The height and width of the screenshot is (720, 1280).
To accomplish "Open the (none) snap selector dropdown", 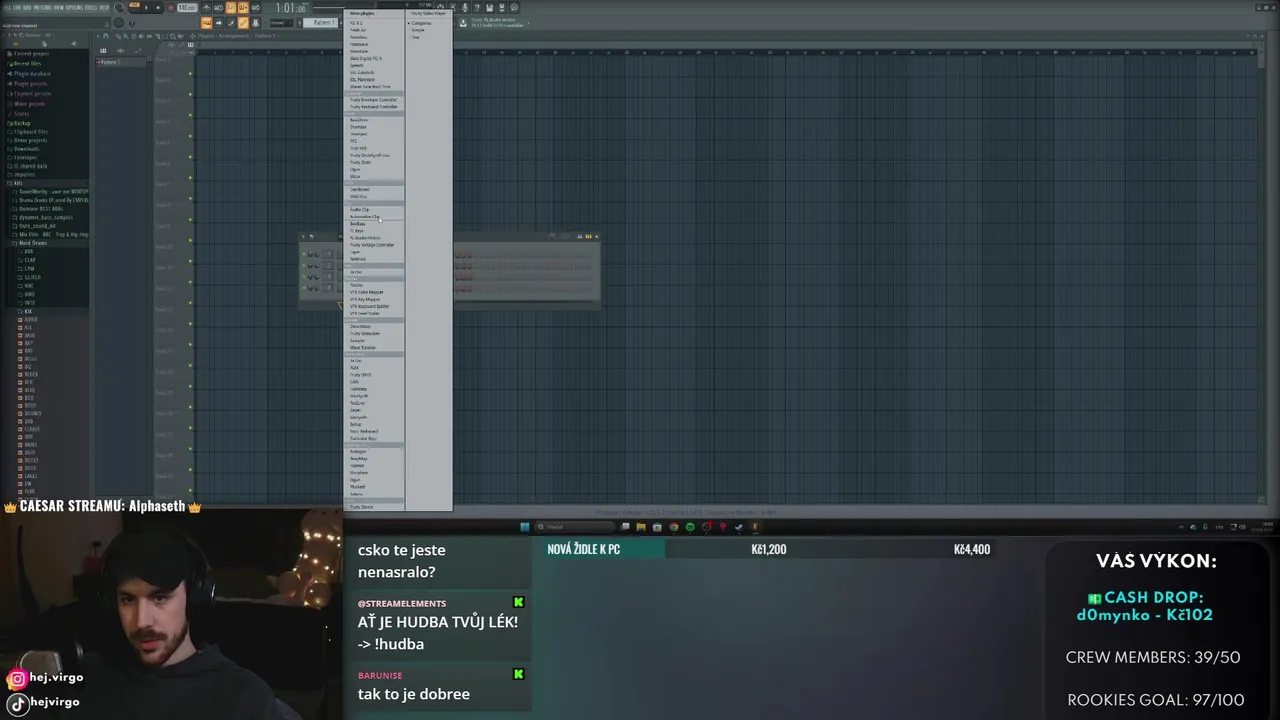I will point(282,22).
